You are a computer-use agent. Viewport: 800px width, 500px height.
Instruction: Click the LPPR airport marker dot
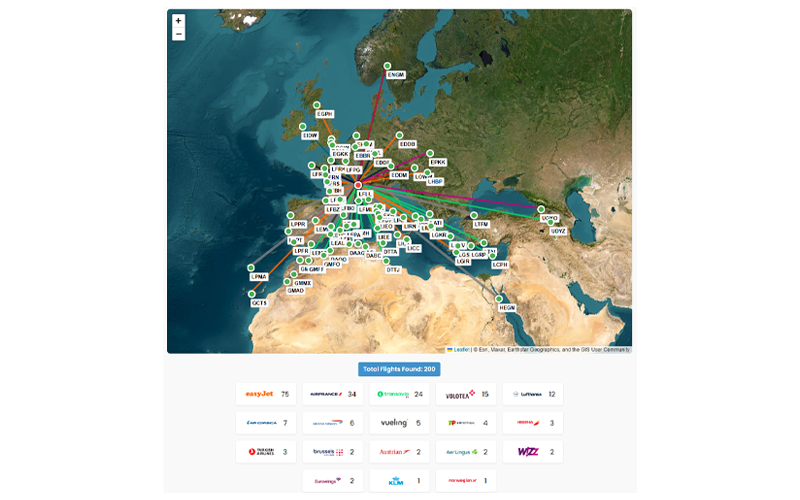[x=290, y=215]
